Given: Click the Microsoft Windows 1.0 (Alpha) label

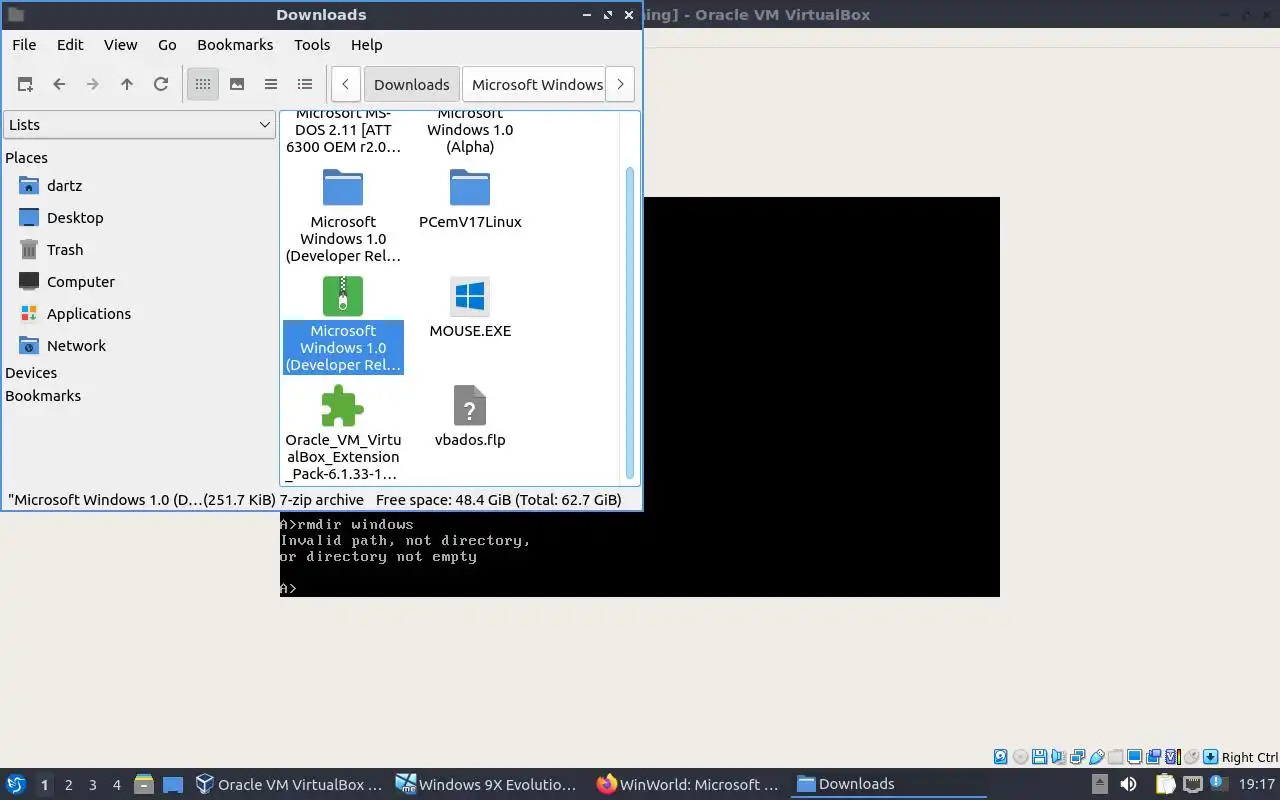Looking at the screenshot, I should [x=470, y=131].
